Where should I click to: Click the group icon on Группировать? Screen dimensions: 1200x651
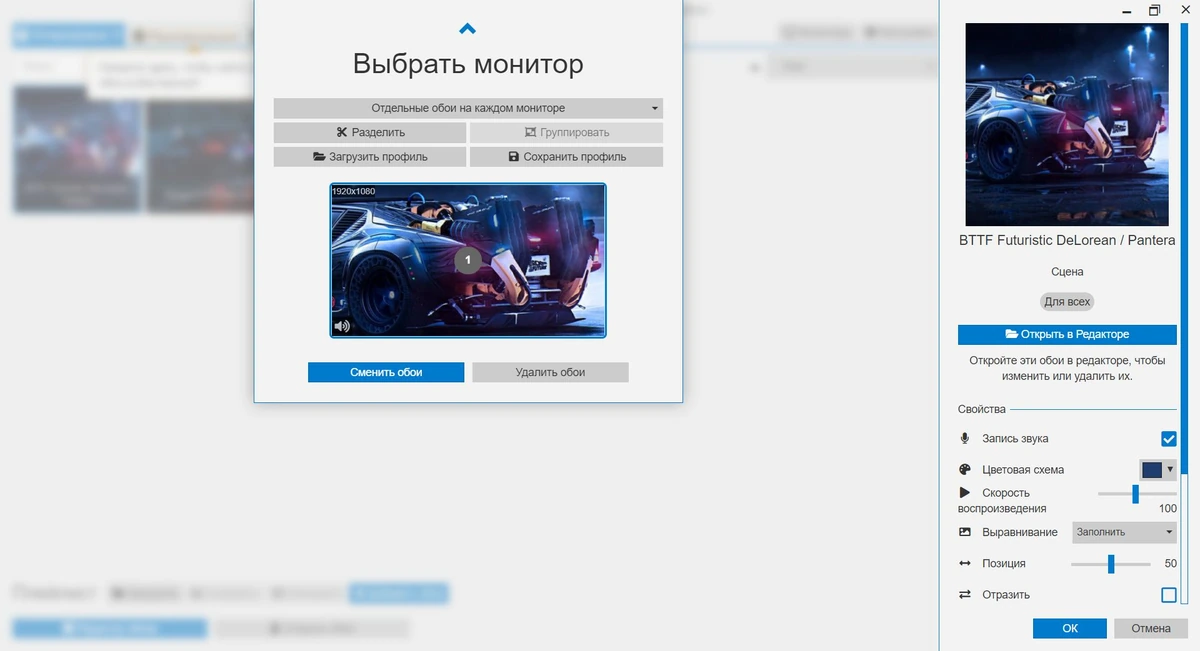[x=531, y=132]
